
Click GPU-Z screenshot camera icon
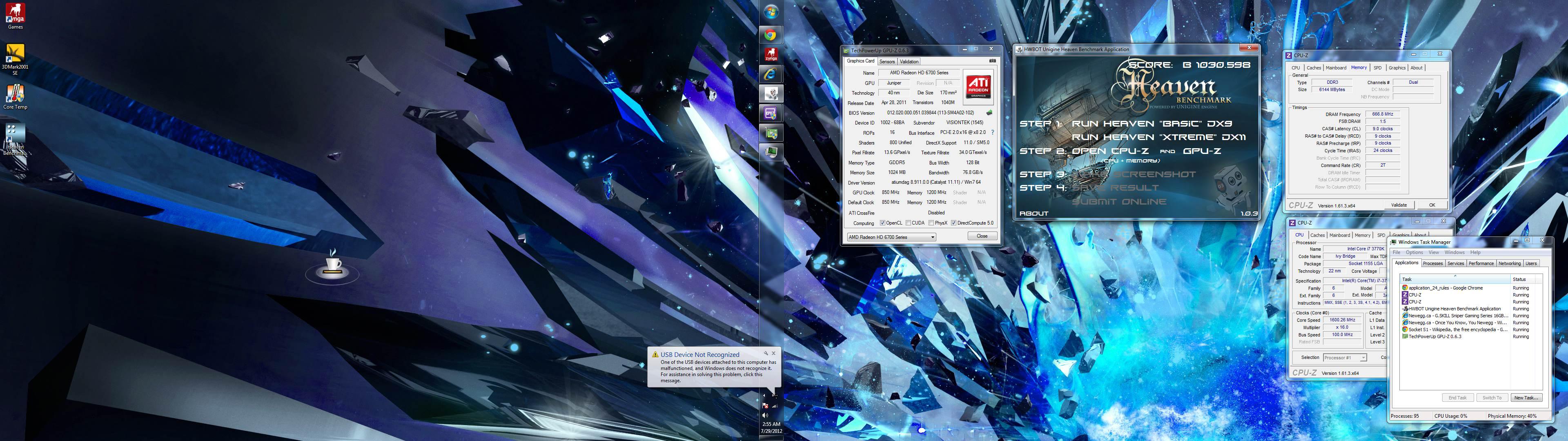(992, 61)
